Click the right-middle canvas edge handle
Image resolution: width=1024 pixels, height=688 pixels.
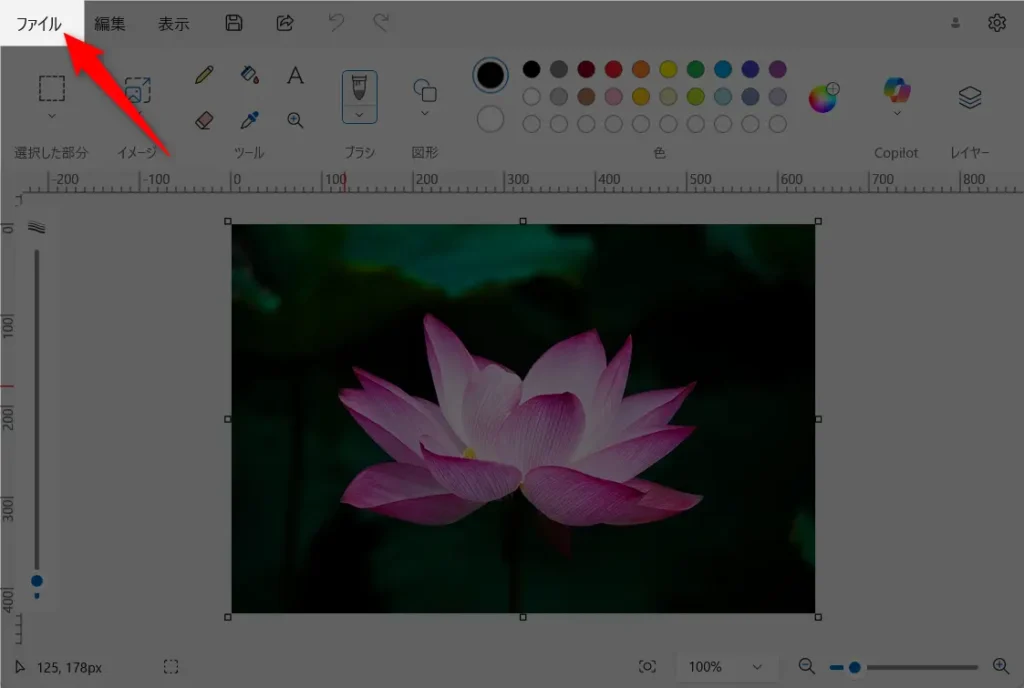pyautogui.click(x=818, y=419)
